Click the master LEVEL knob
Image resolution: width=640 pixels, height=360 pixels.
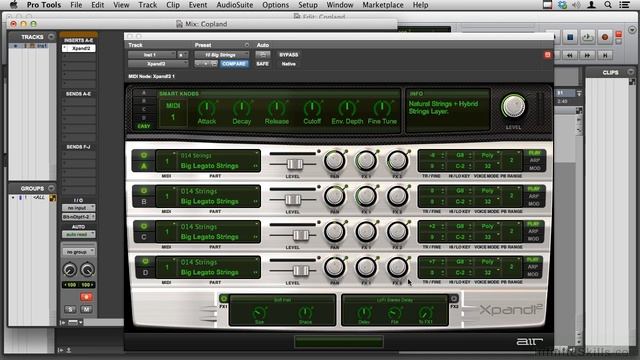pos(513,106)
